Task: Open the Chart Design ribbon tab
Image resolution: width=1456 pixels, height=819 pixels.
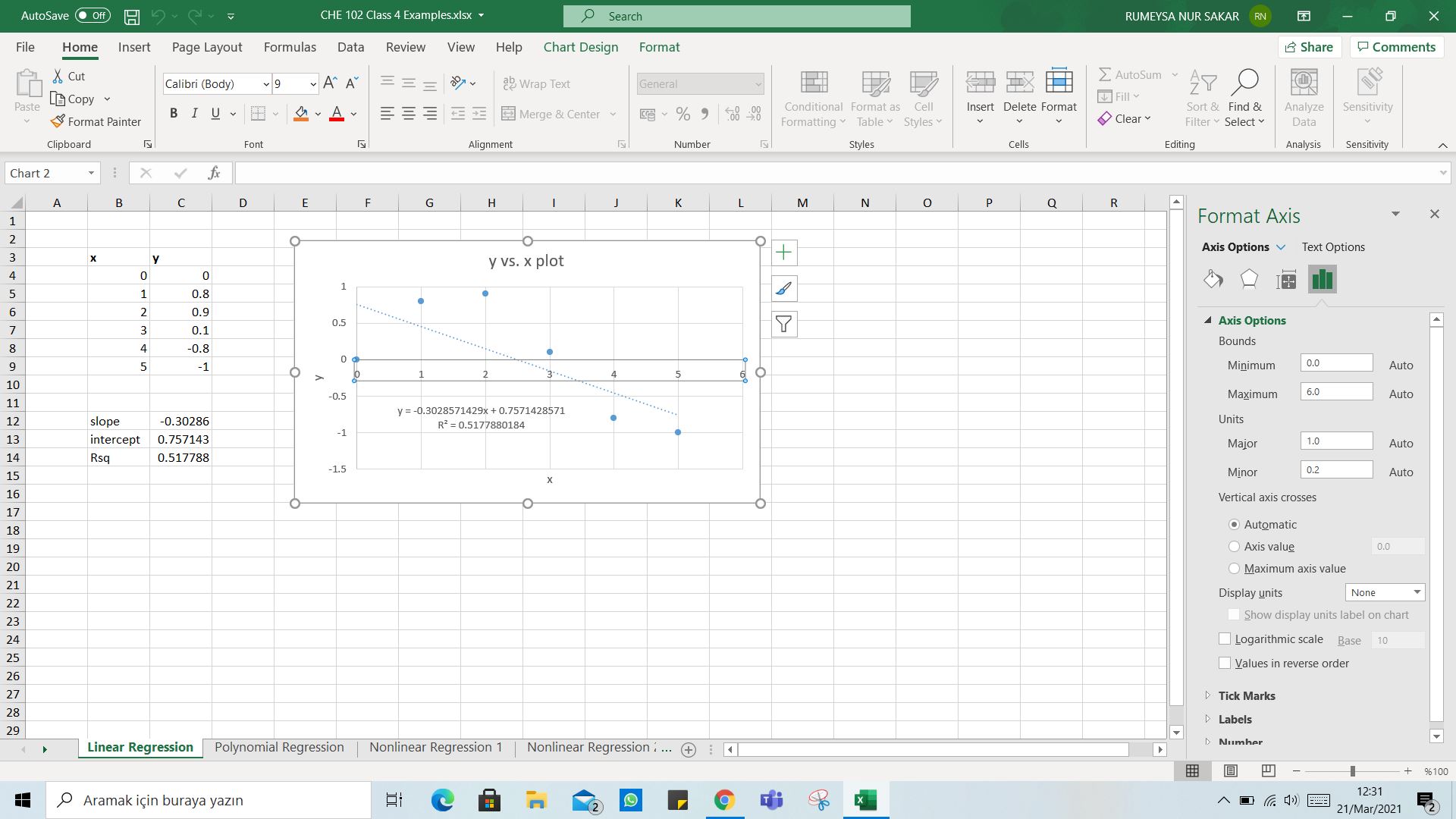Action: click(x=580, y=47)
